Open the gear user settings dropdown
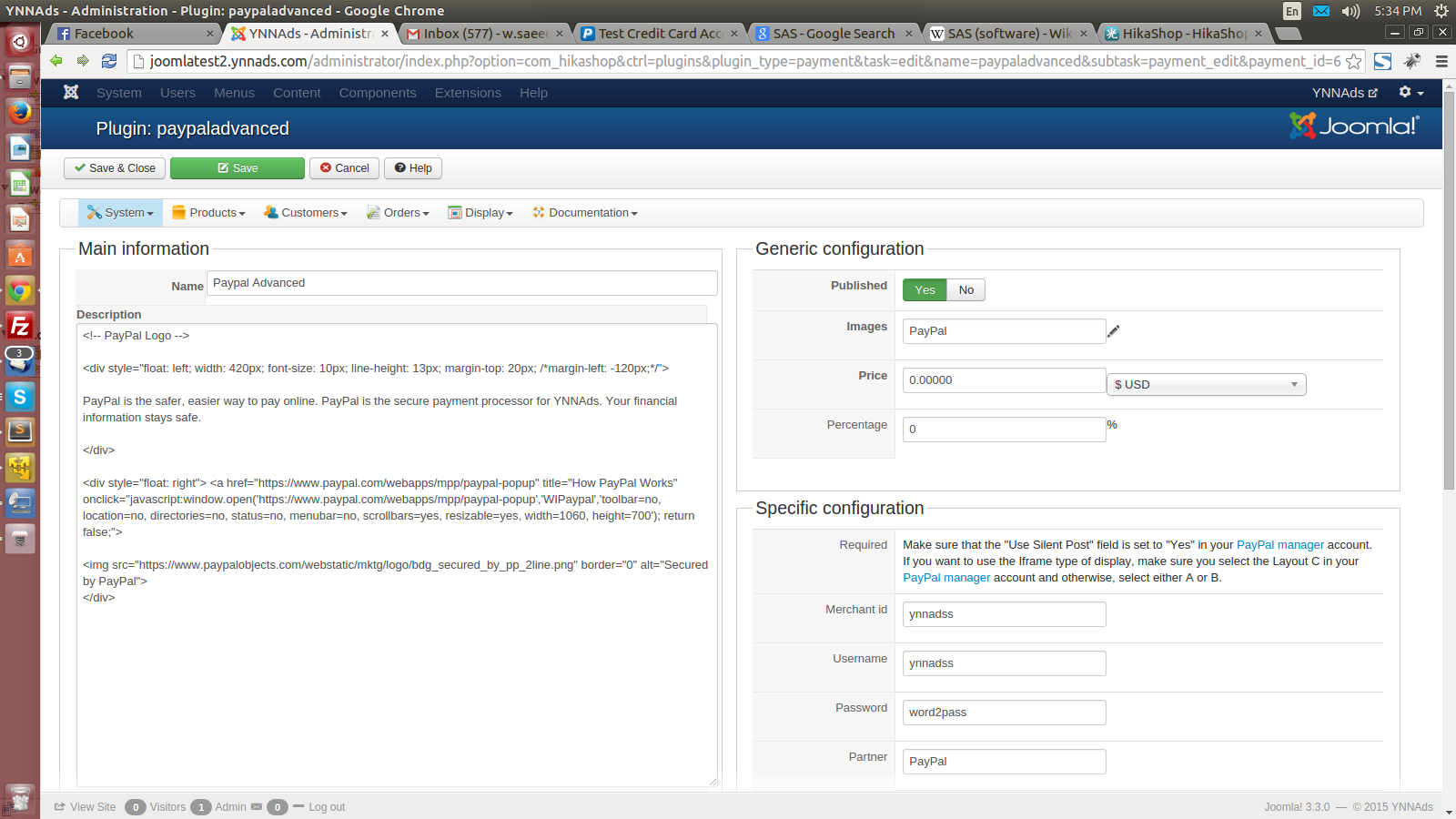Screen dimensions: 1456x819 tap(1411, 92)
